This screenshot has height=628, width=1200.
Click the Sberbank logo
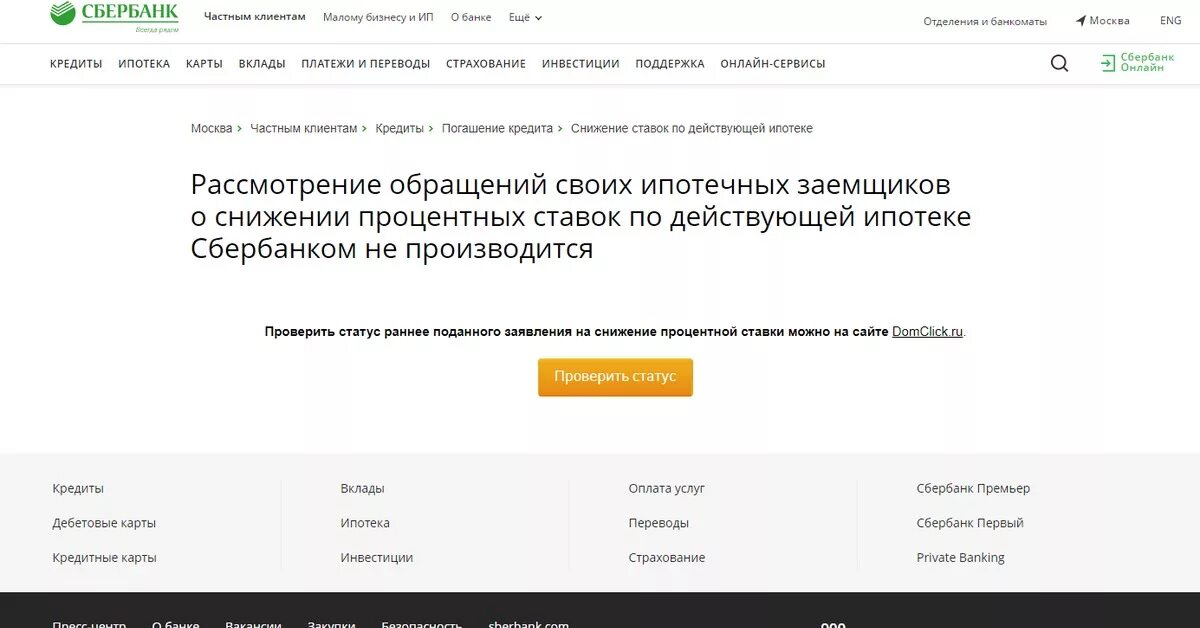click(x=114, y=17)
